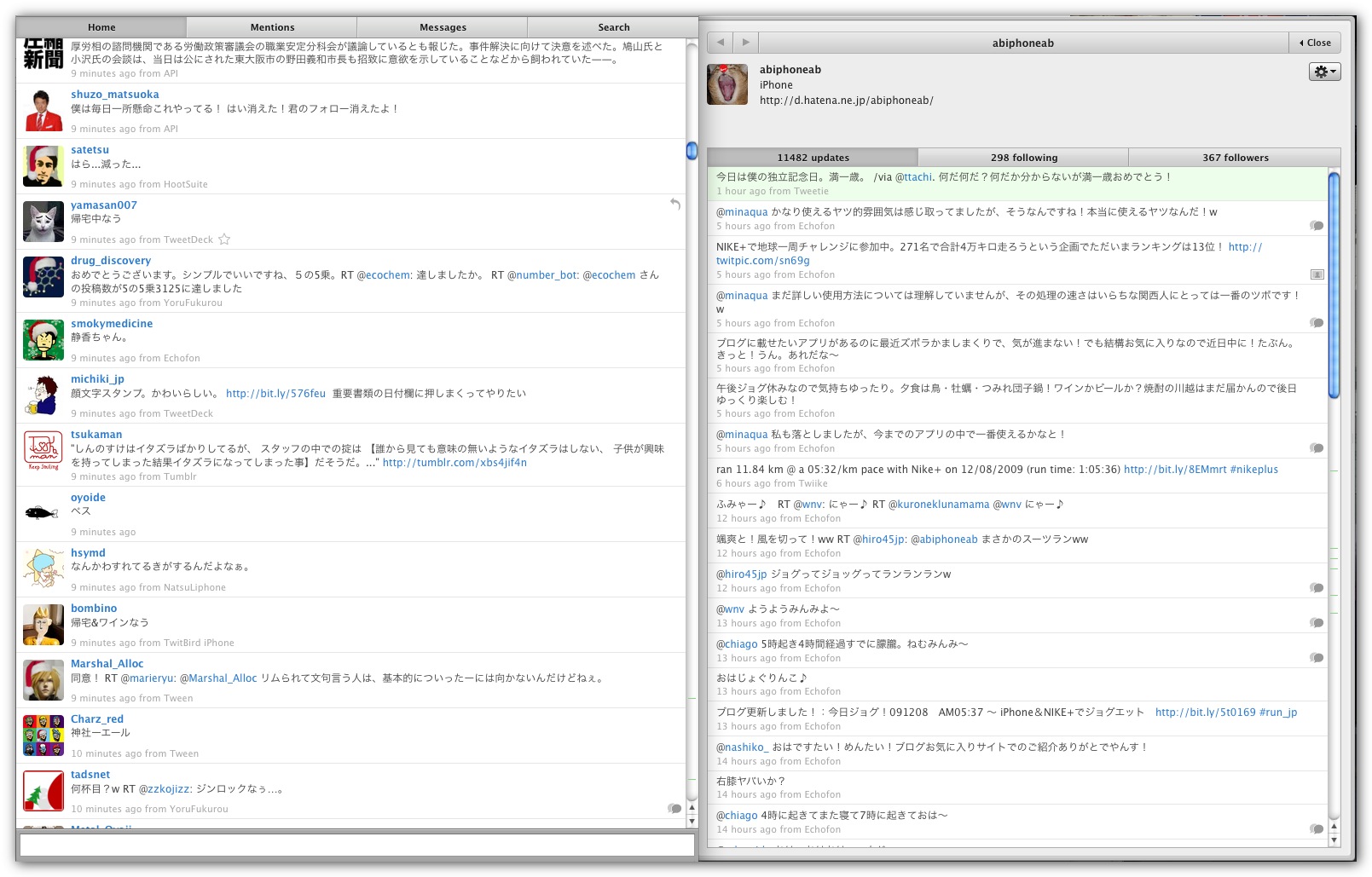Show the 367 followers tab

click(x=1235, y=158)
